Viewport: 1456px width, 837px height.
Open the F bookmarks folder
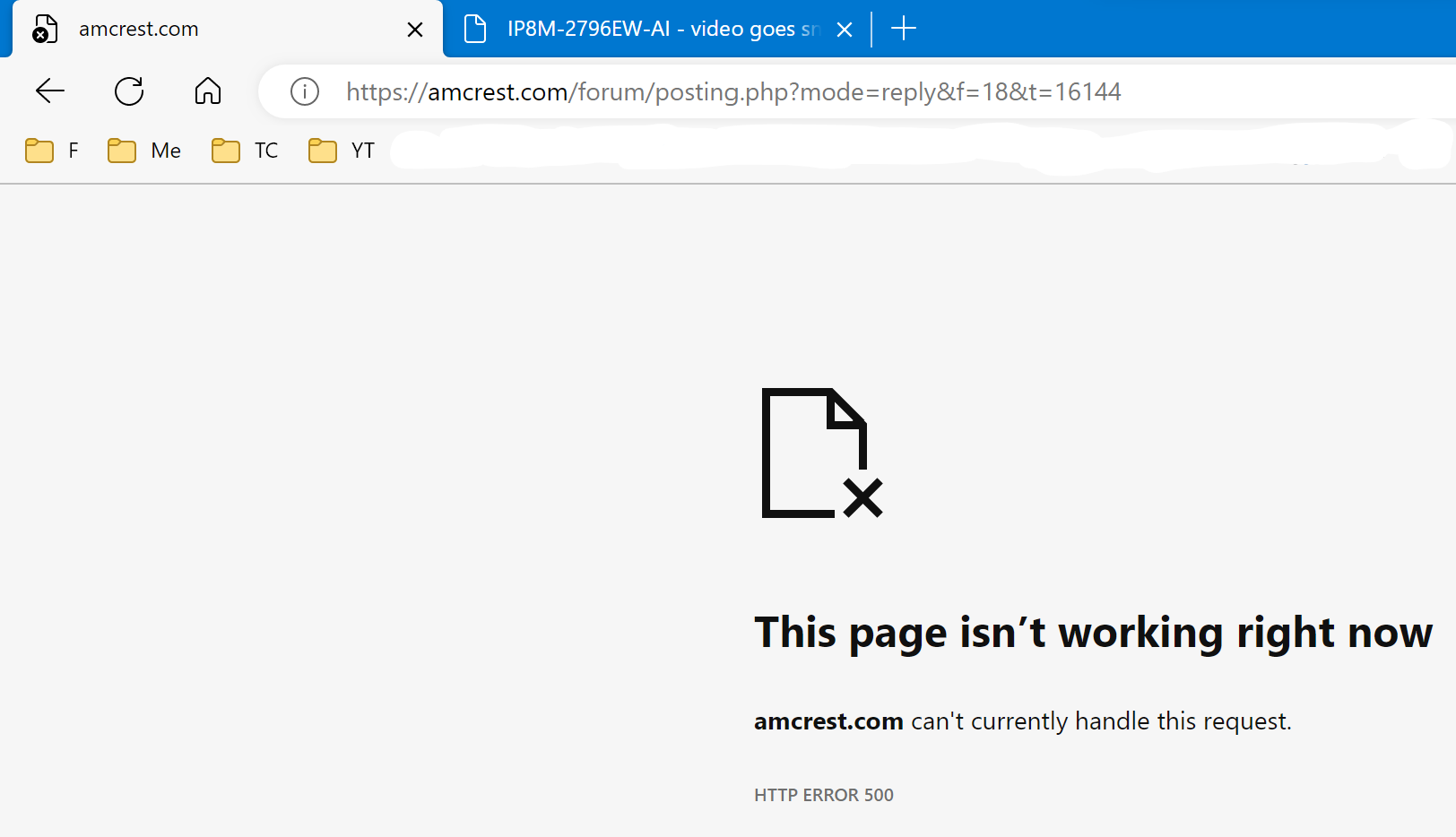52,151
